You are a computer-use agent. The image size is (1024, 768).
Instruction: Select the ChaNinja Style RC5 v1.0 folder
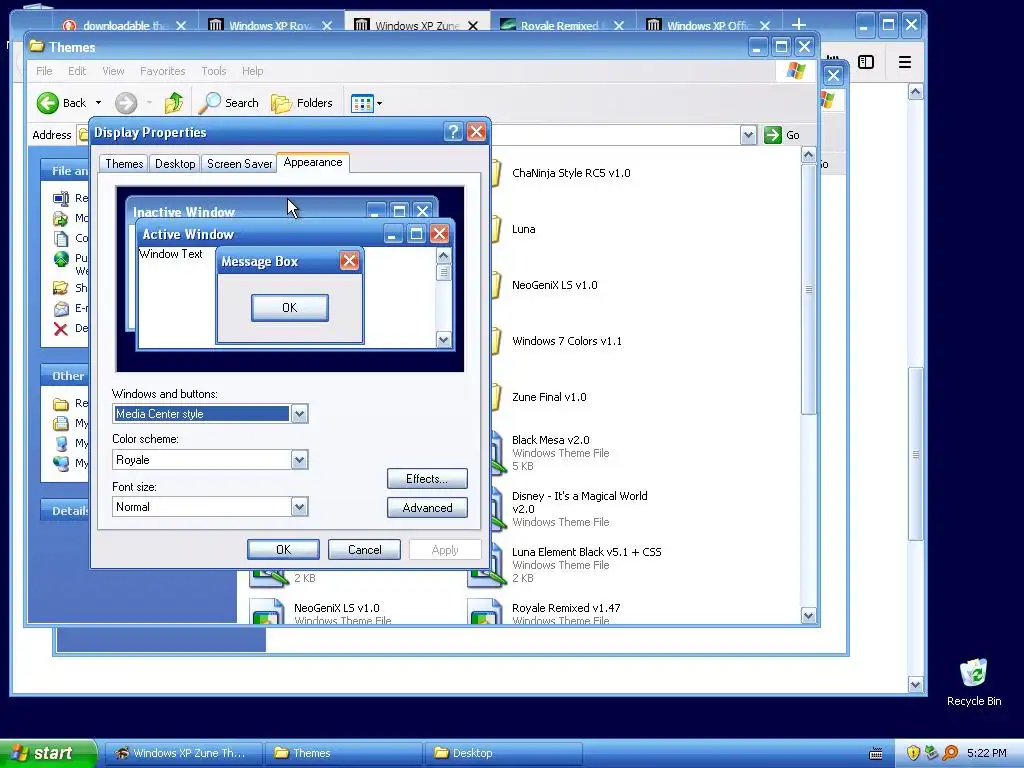coord(571,173)
